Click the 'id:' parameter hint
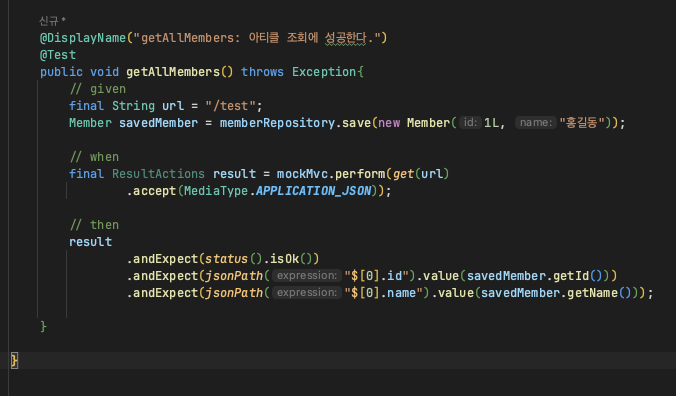Screen dimensions: 676x396 tap(470, 123)
